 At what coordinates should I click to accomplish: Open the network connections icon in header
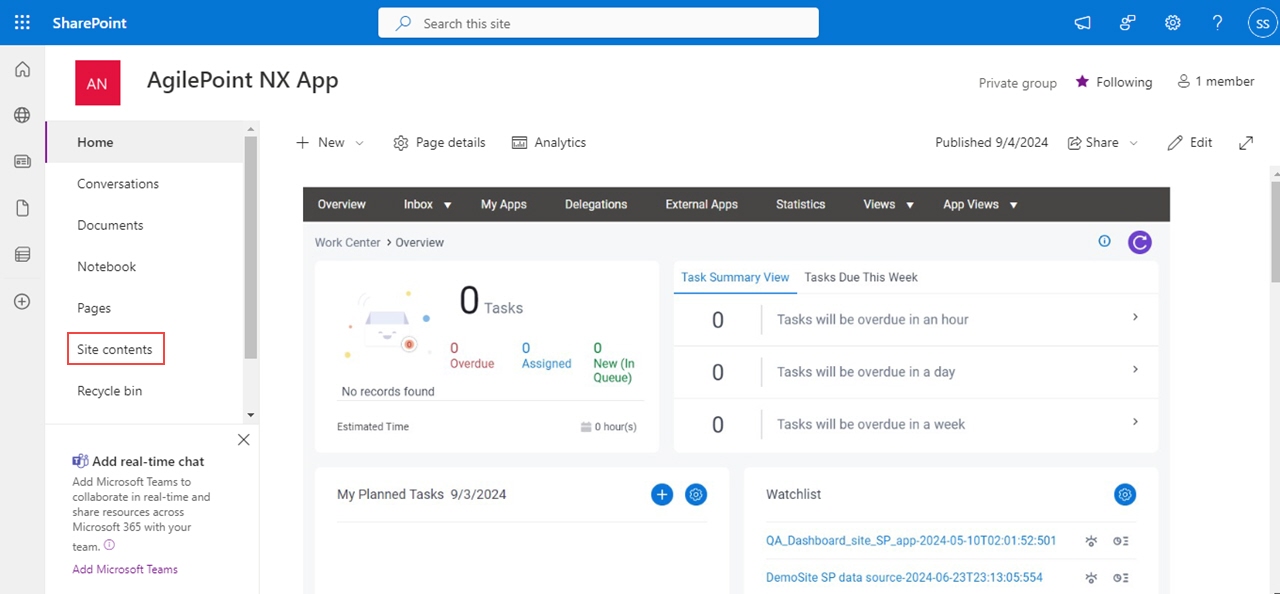point(1128,22)
